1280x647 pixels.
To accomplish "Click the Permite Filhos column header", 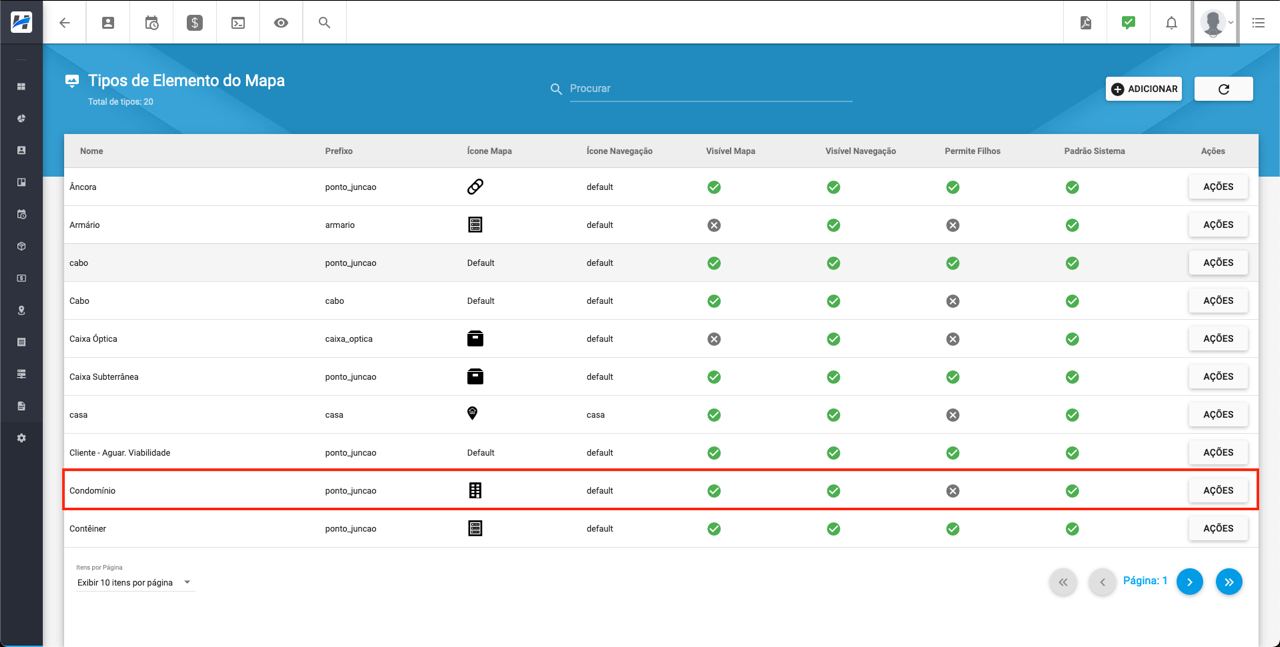I will click(x=973, y=151).
